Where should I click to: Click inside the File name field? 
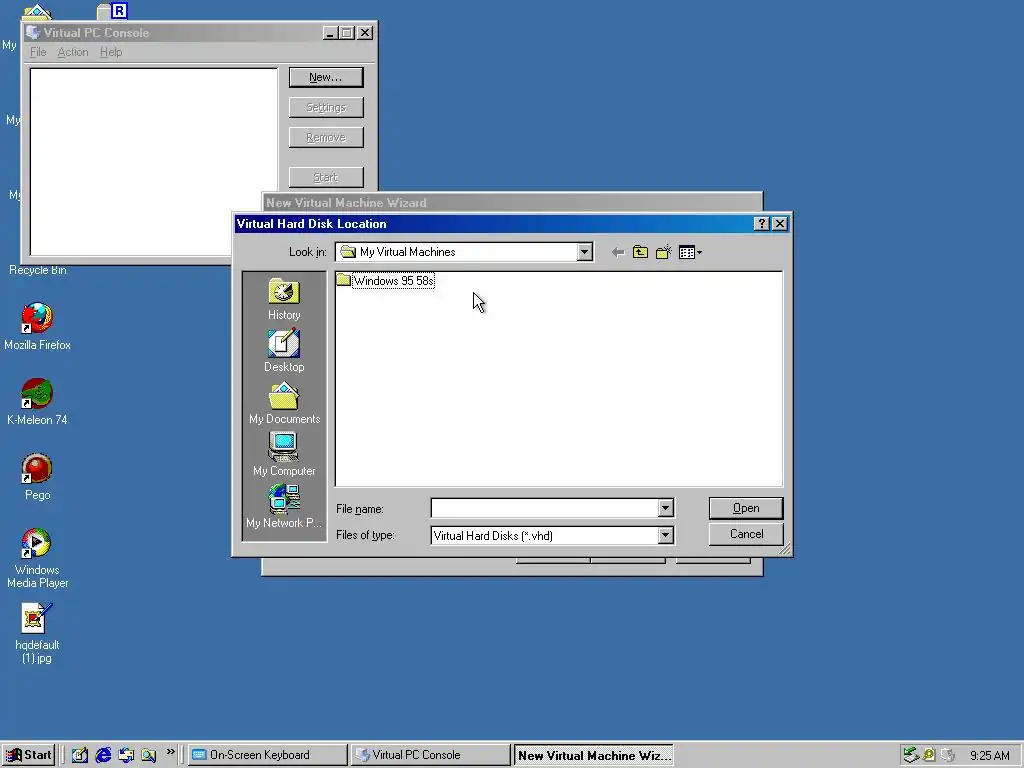544,508
